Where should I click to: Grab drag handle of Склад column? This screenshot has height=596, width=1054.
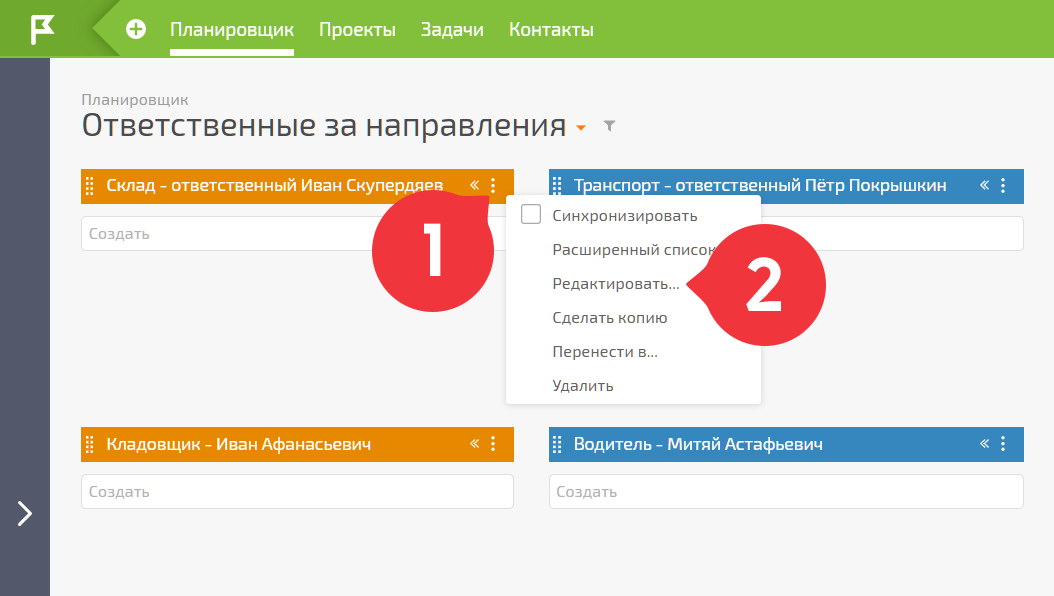coord(89,186)
